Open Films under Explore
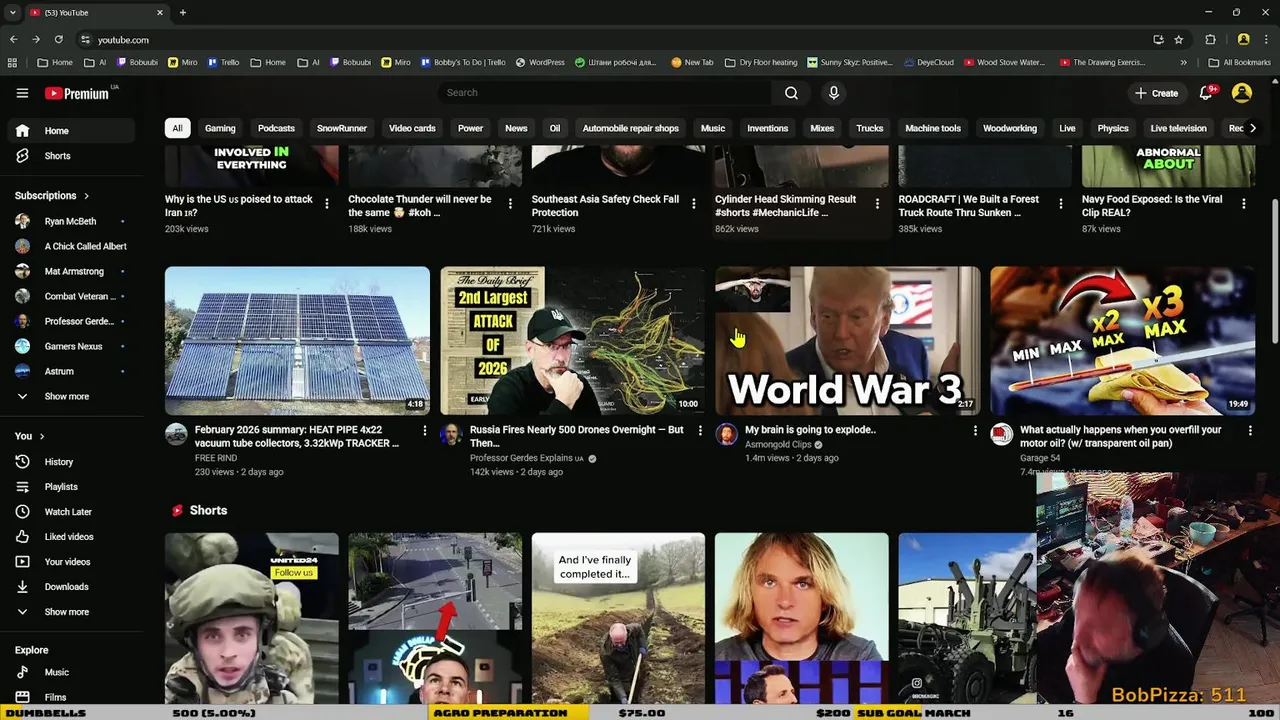The width and height of the screenshot is (1280, 720). coord(70,697)
